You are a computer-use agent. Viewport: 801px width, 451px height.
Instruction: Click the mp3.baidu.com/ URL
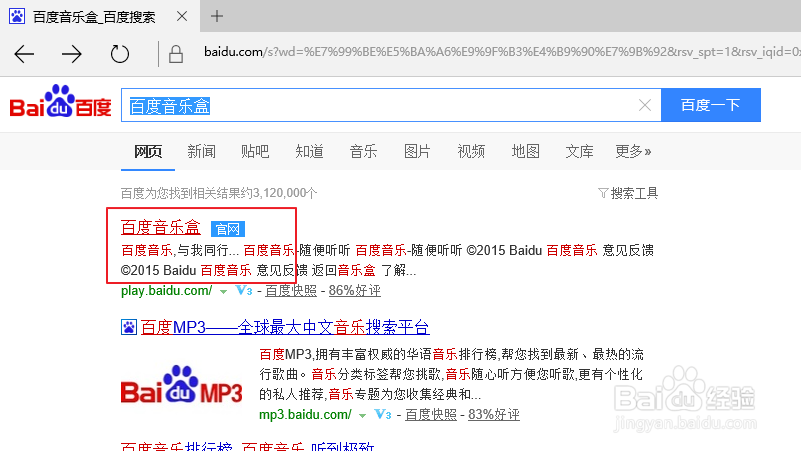(x=305, y=414)
